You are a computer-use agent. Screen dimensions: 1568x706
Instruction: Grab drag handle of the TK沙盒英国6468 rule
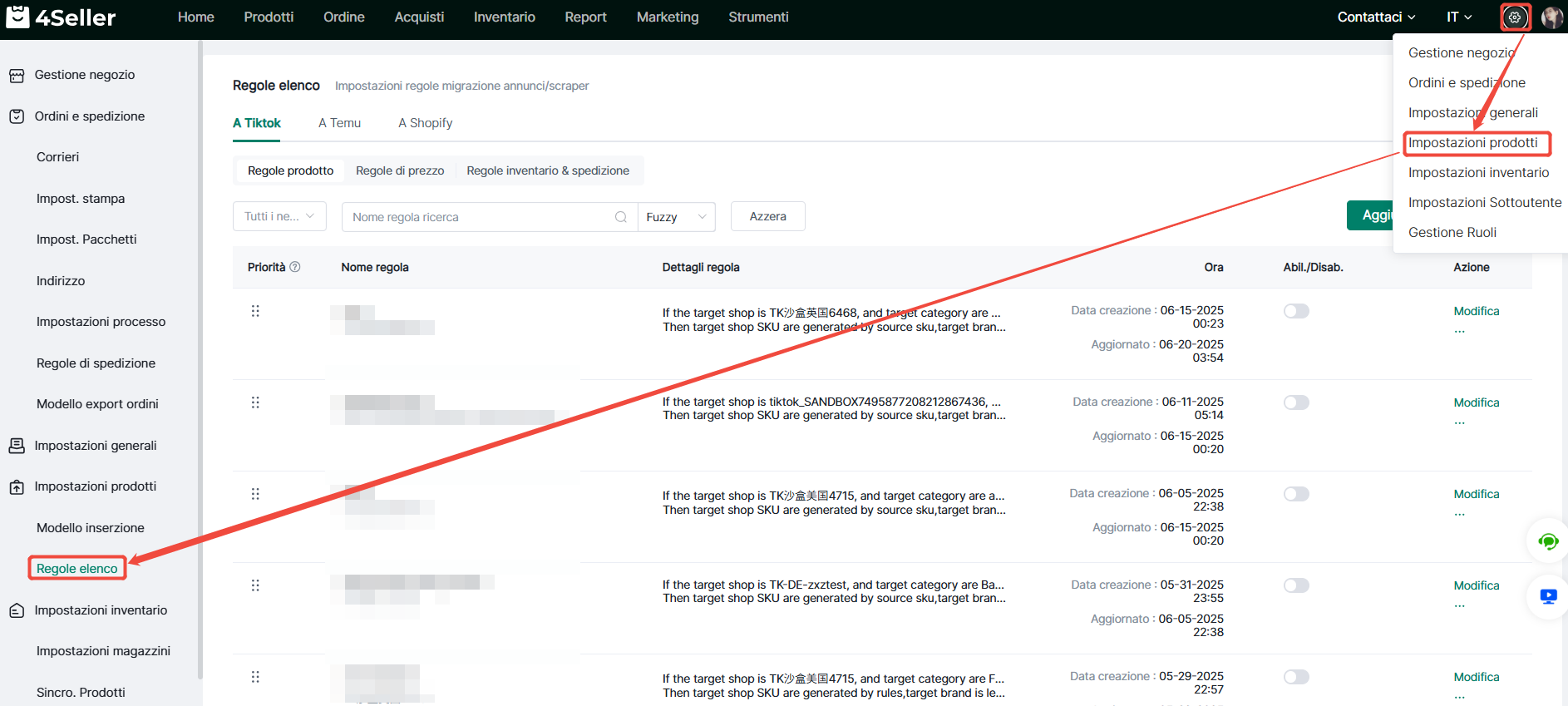pos(255,311)
